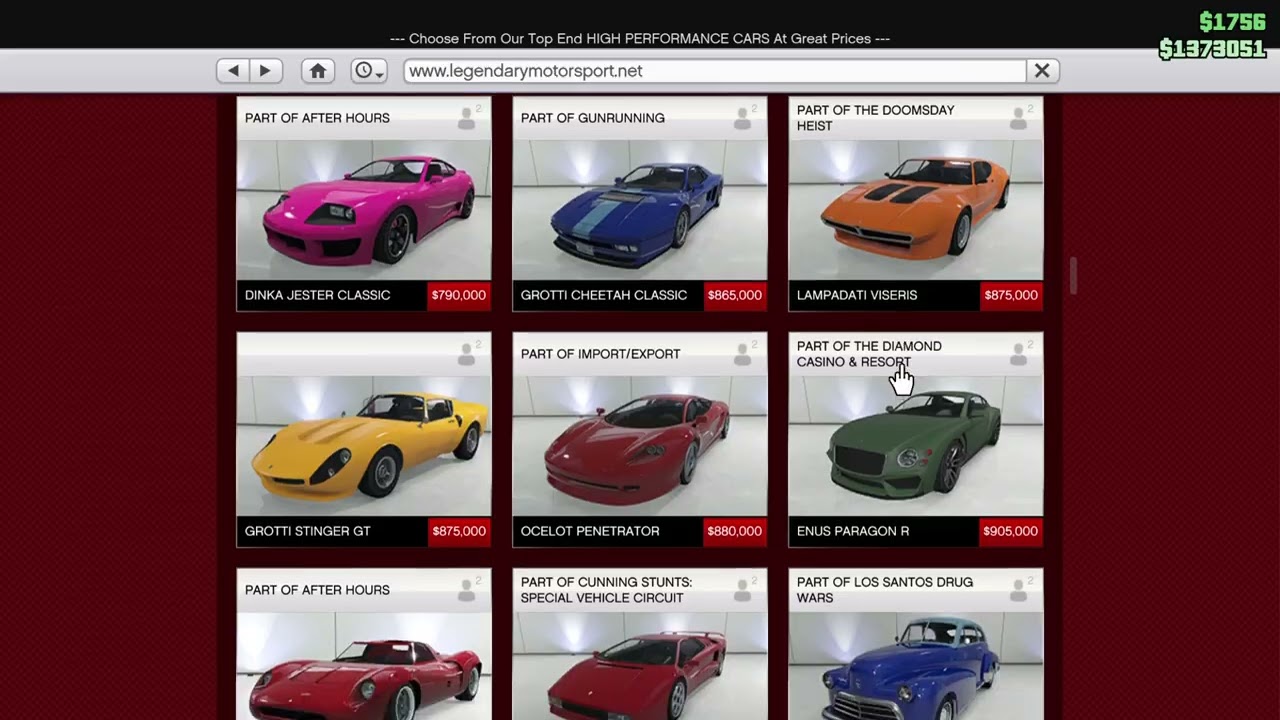Click the ENUS PARAGON R name label

(x=853, y=531)
